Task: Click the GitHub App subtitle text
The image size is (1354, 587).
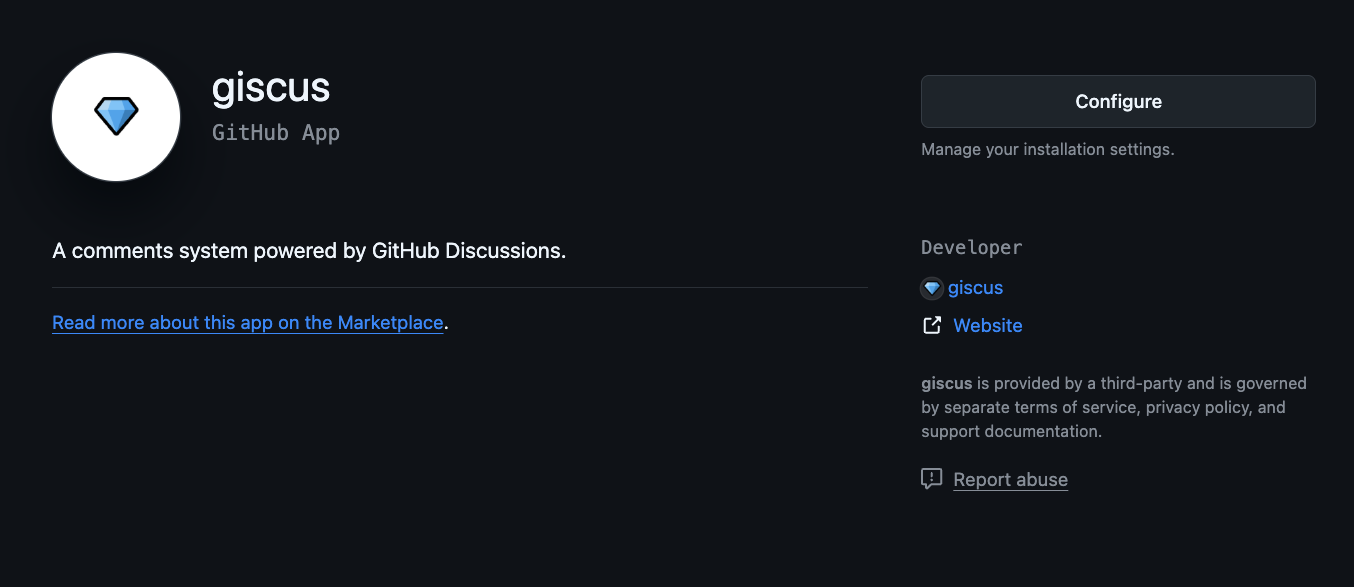Action: [276, 132]
